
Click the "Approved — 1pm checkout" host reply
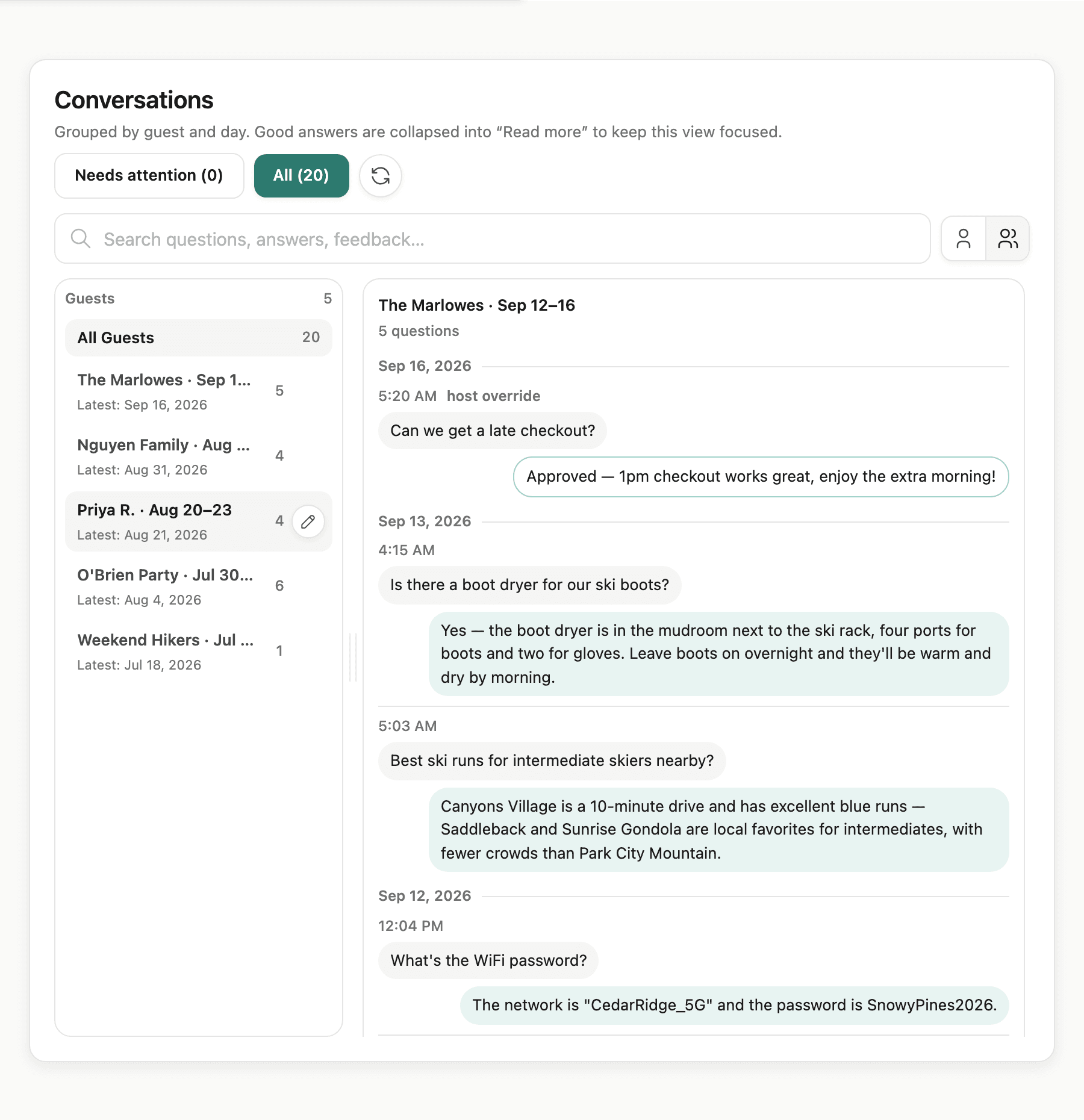click(761, 477)
